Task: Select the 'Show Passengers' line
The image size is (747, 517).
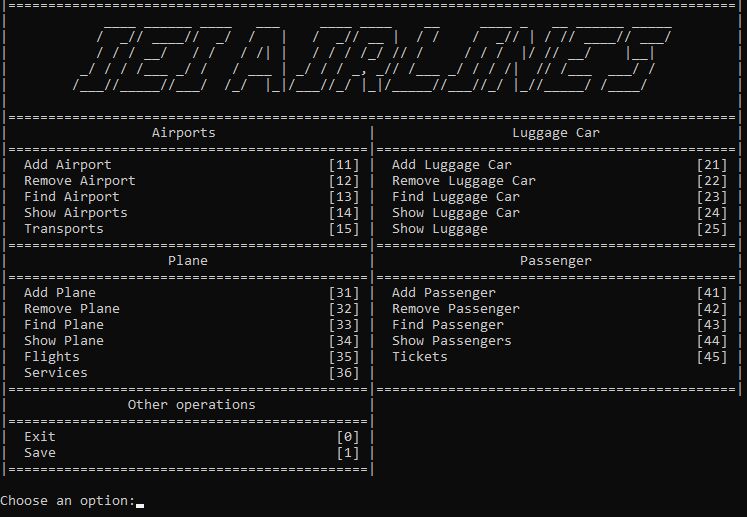Action: [452, 341]
